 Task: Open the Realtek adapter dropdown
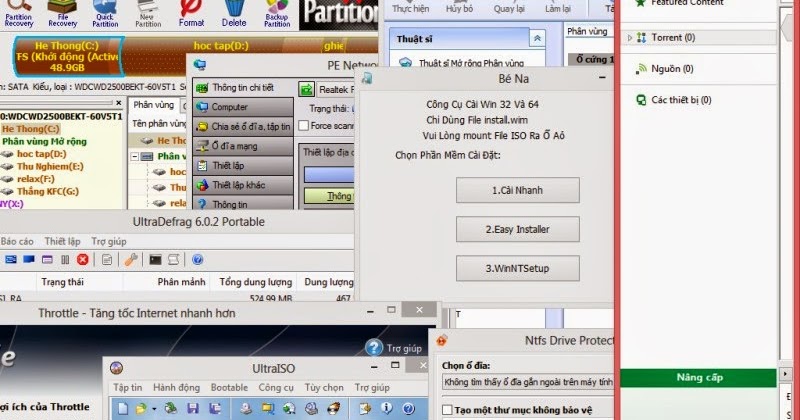[337, 89]
